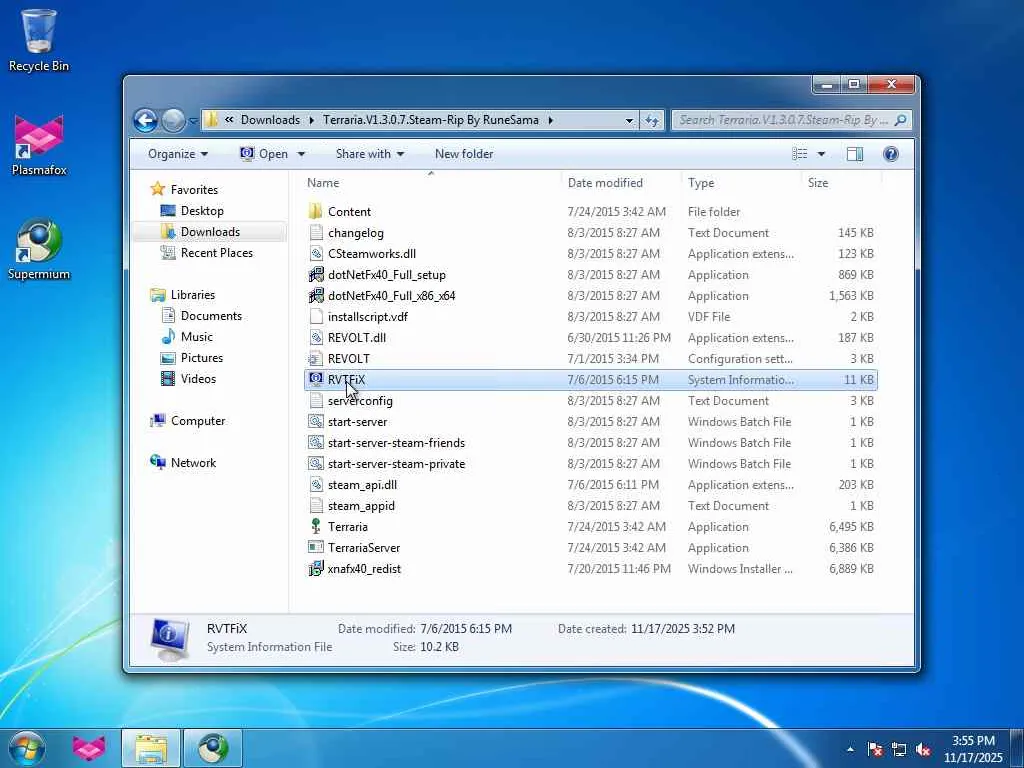Click the Downloads breadcrumb segment
This screenshot has width=1024, height=768.
click(270, 120)
